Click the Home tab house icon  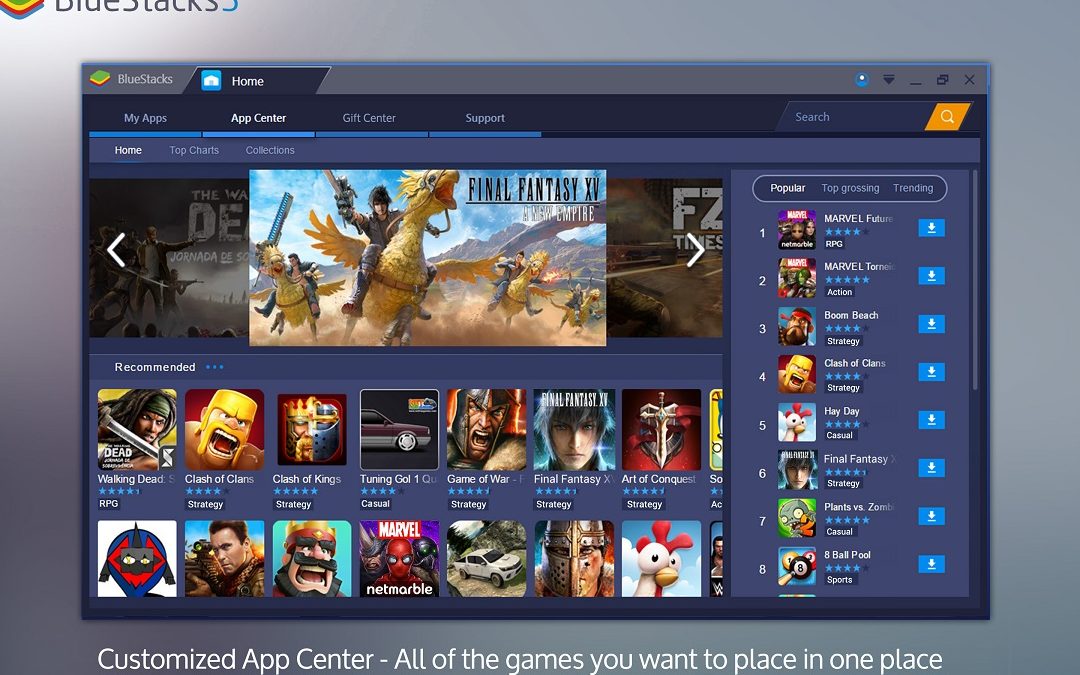[x=211, y=81]
